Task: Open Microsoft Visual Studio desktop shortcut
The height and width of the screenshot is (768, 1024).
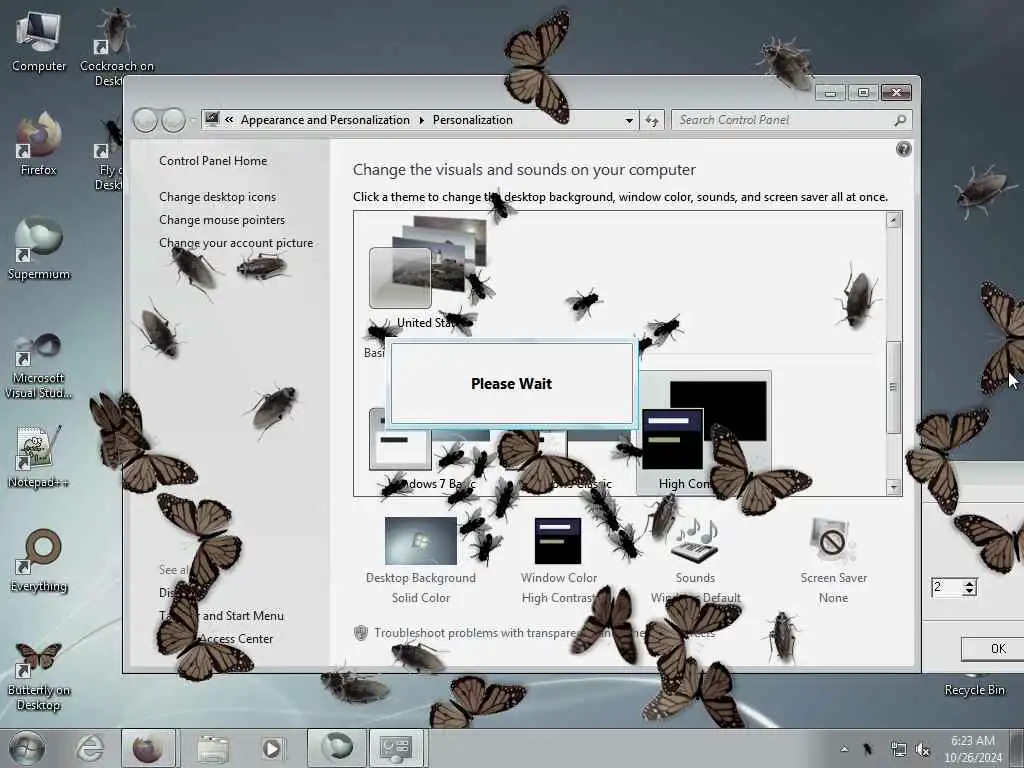Action: (x=39, y=364)
